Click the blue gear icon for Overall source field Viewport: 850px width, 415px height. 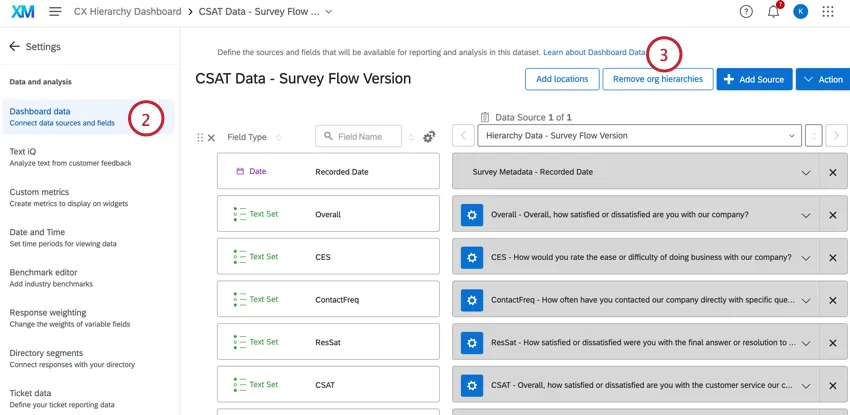click(x=471, y=215)
